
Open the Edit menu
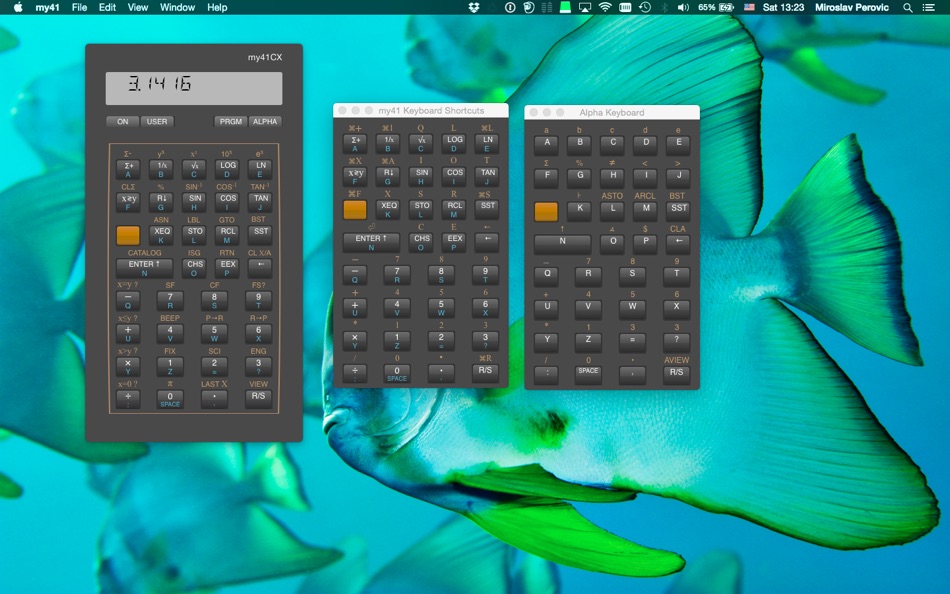pos(107,7)
